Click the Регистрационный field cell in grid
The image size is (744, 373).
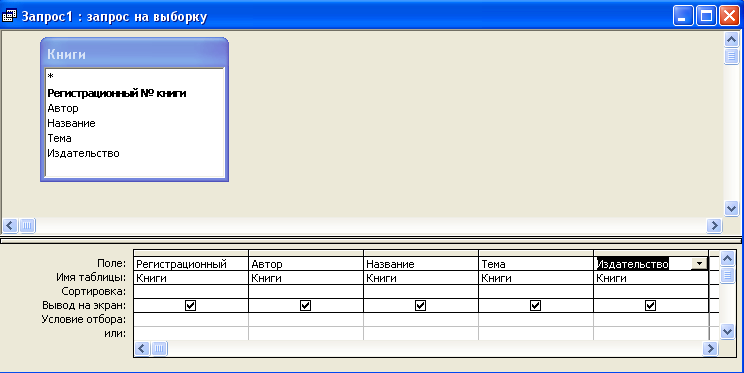point(191,264)
